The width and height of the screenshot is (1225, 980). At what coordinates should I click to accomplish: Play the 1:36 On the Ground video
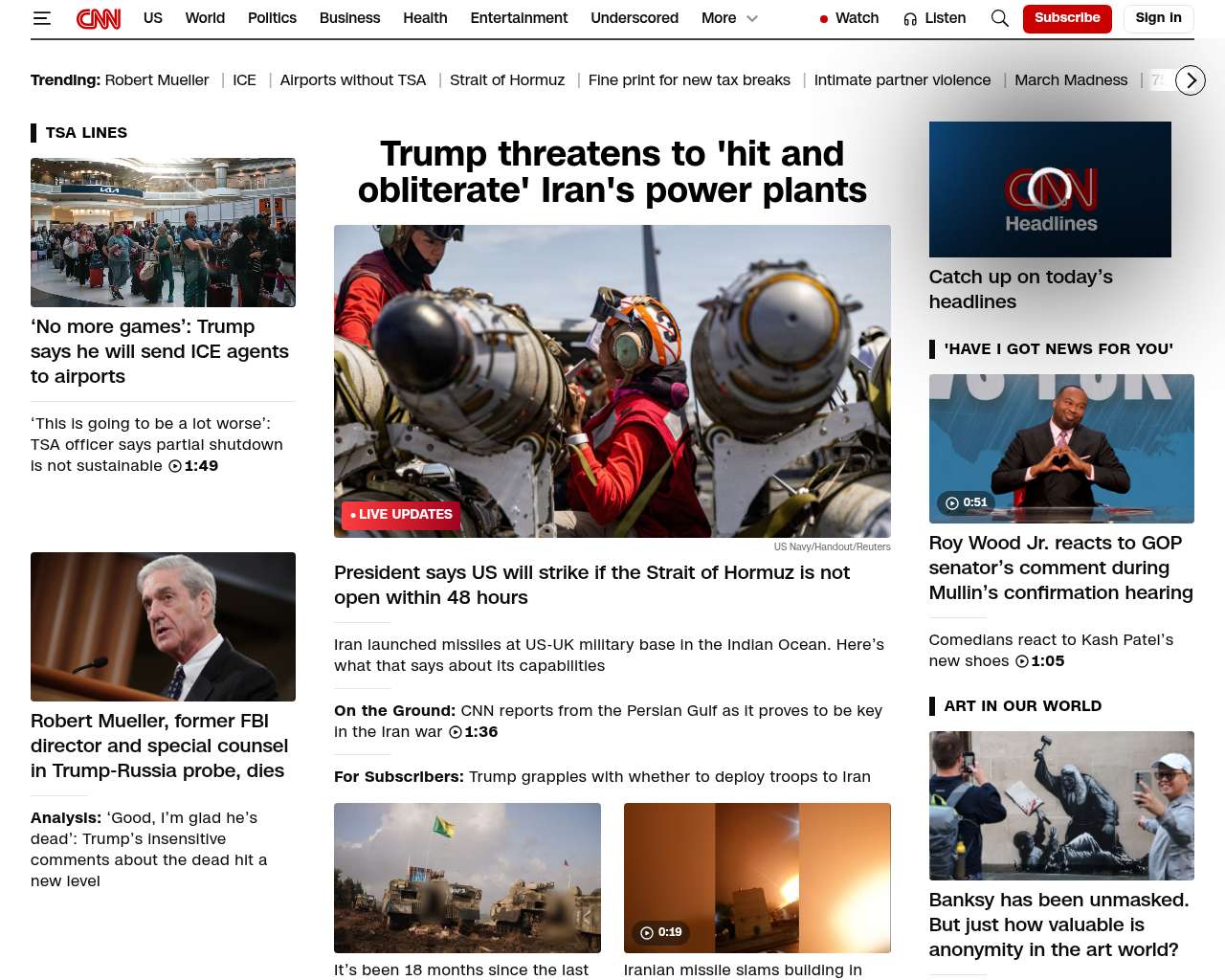point(473,732)
